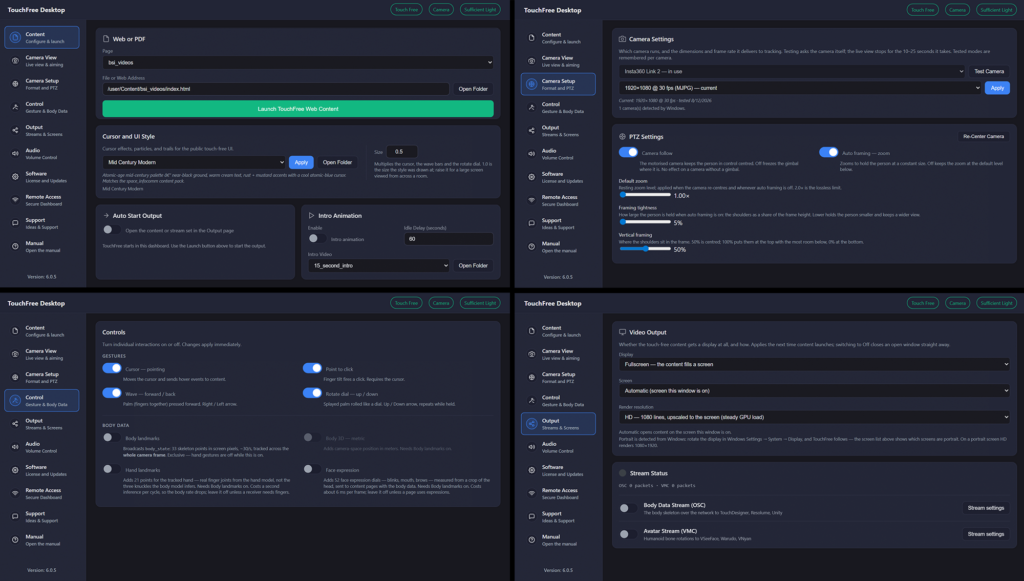Click the Test Camera button
This screenshot has width=1024, height=581.
point(989,71)
